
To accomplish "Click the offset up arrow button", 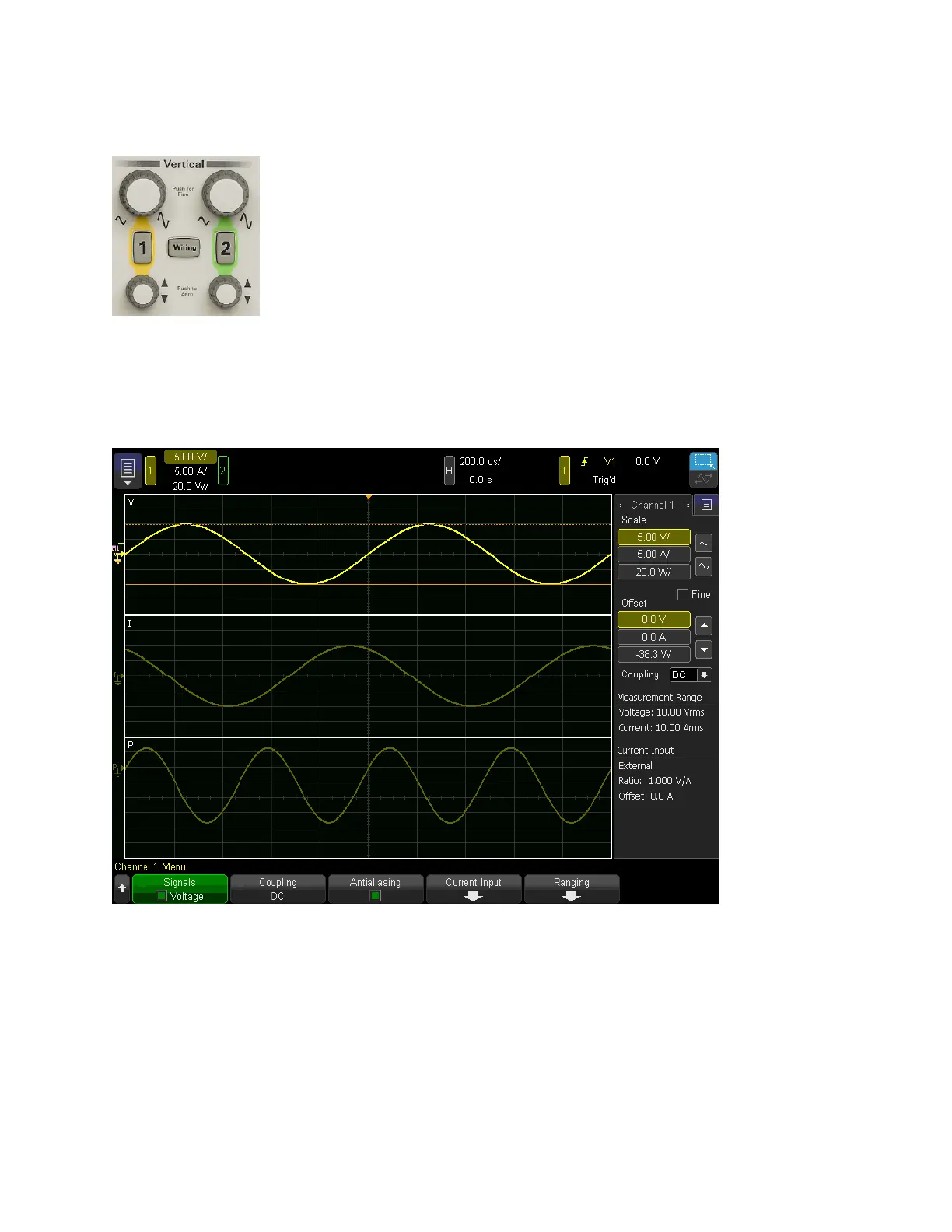I will coord(703,625).
